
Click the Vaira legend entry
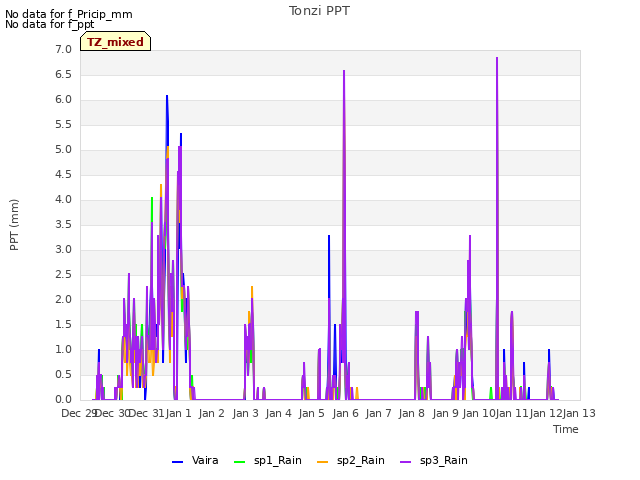click(x=195, y=461)
